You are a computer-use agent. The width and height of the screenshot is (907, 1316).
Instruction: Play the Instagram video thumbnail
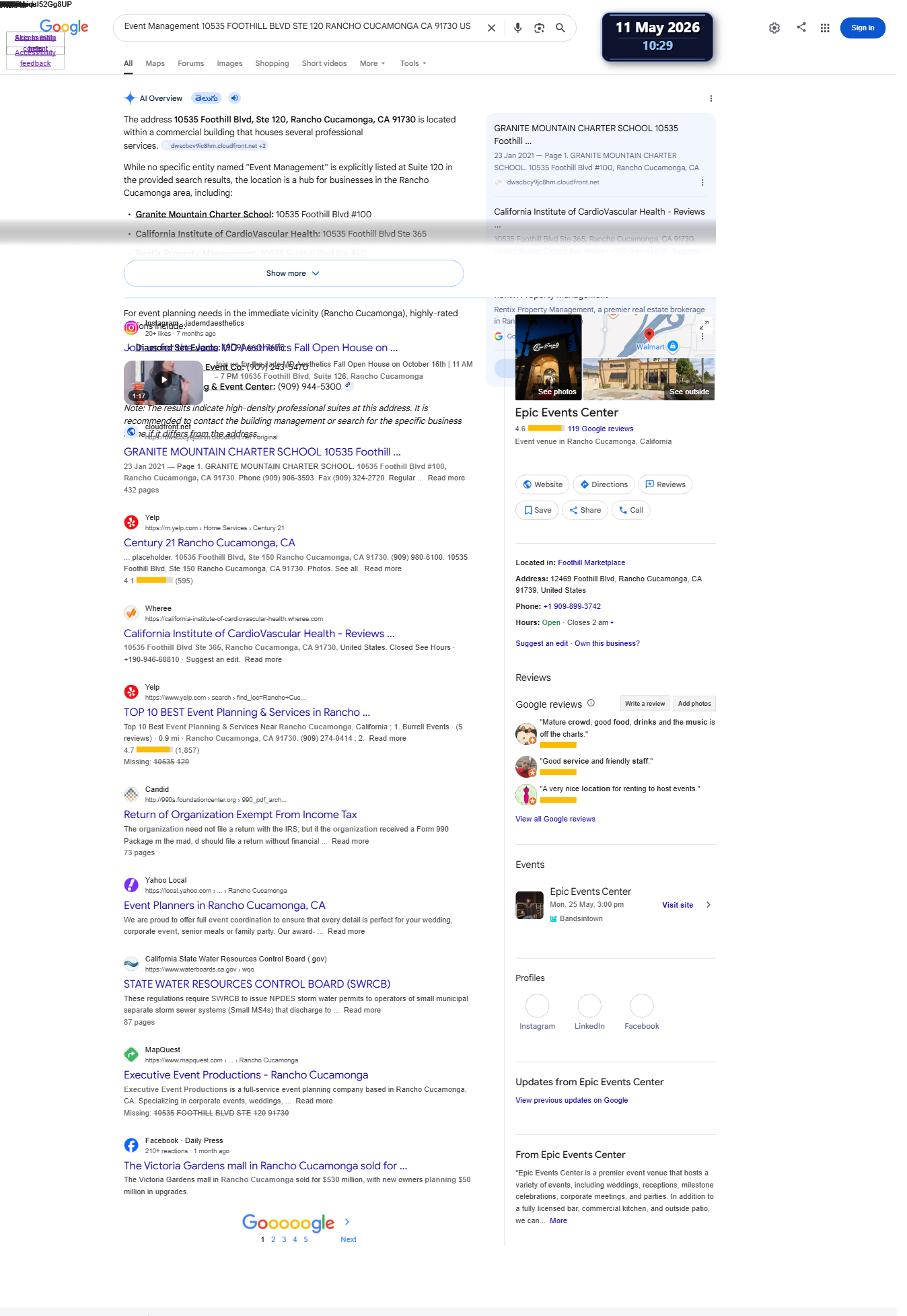pyautogui.click(x=164, y=382)
